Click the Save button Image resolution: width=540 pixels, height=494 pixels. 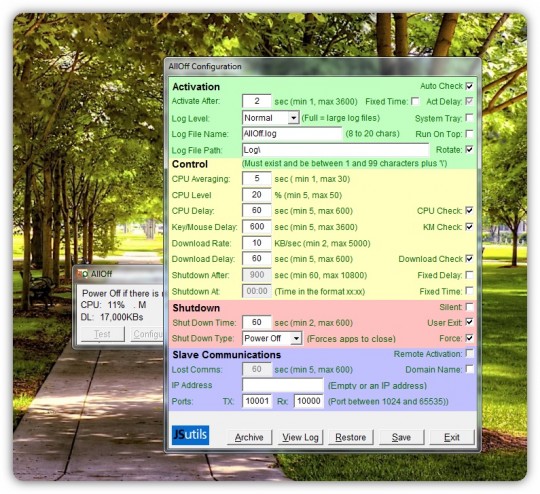click(401, 437)
